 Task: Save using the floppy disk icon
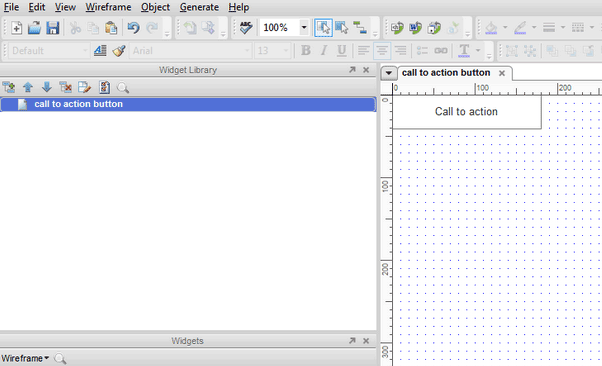[53, 28]
